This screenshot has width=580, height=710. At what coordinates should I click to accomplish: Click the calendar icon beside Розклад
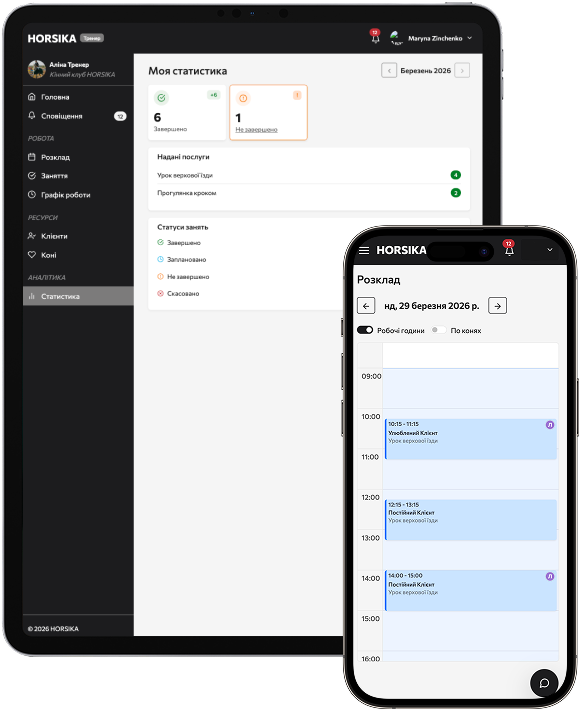[x=32, y=157]
